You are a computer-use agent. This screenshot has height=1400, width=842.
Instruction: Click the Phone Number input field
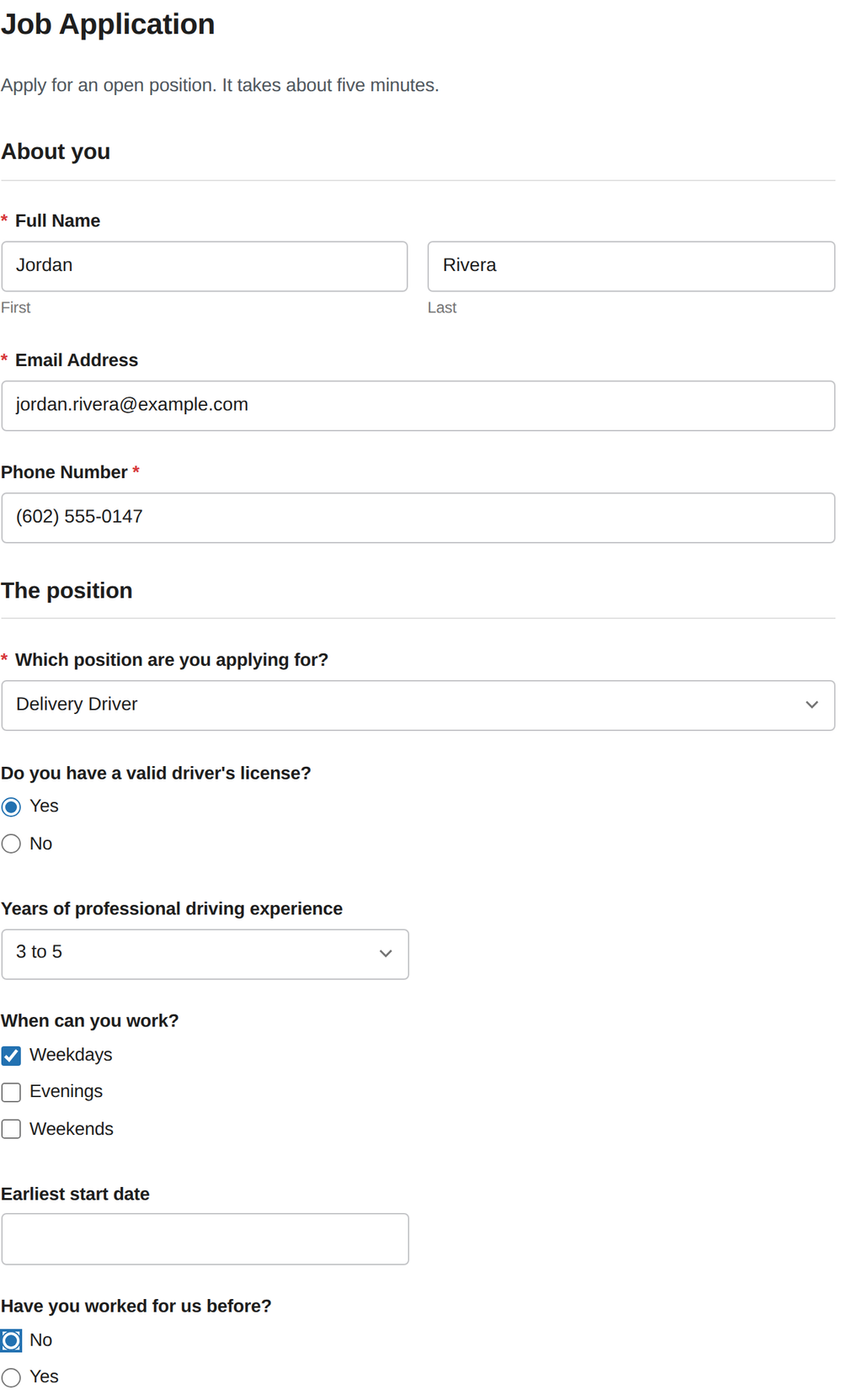[x=418, y=518]
